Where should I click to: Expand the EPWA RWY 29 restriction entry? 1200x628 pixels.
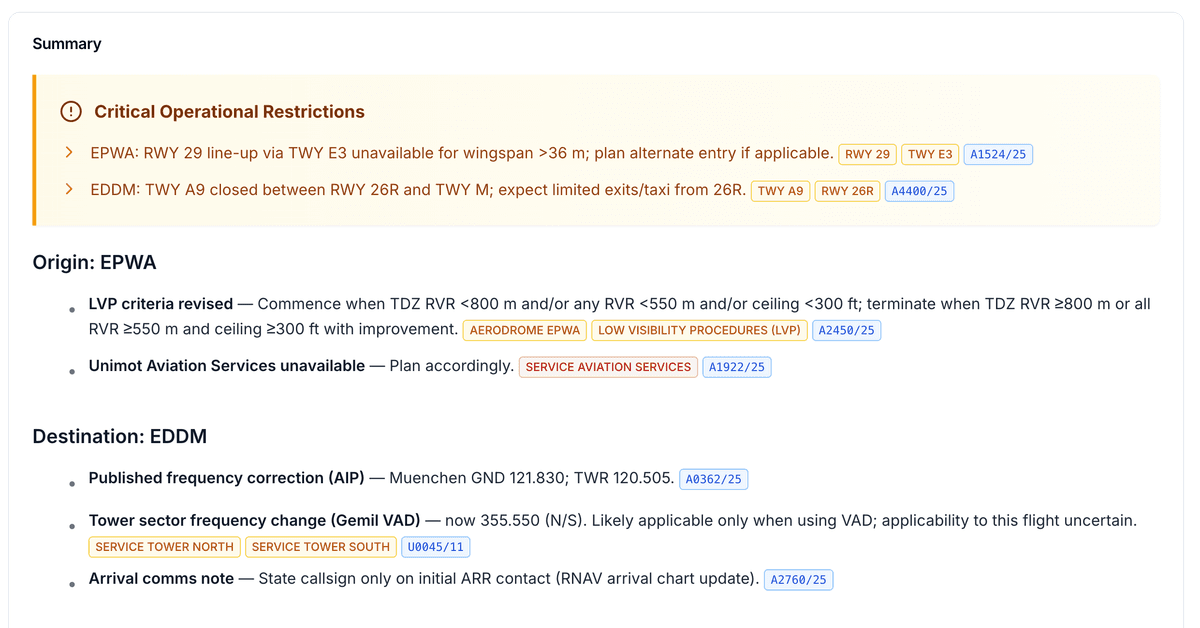pos(67,153)
